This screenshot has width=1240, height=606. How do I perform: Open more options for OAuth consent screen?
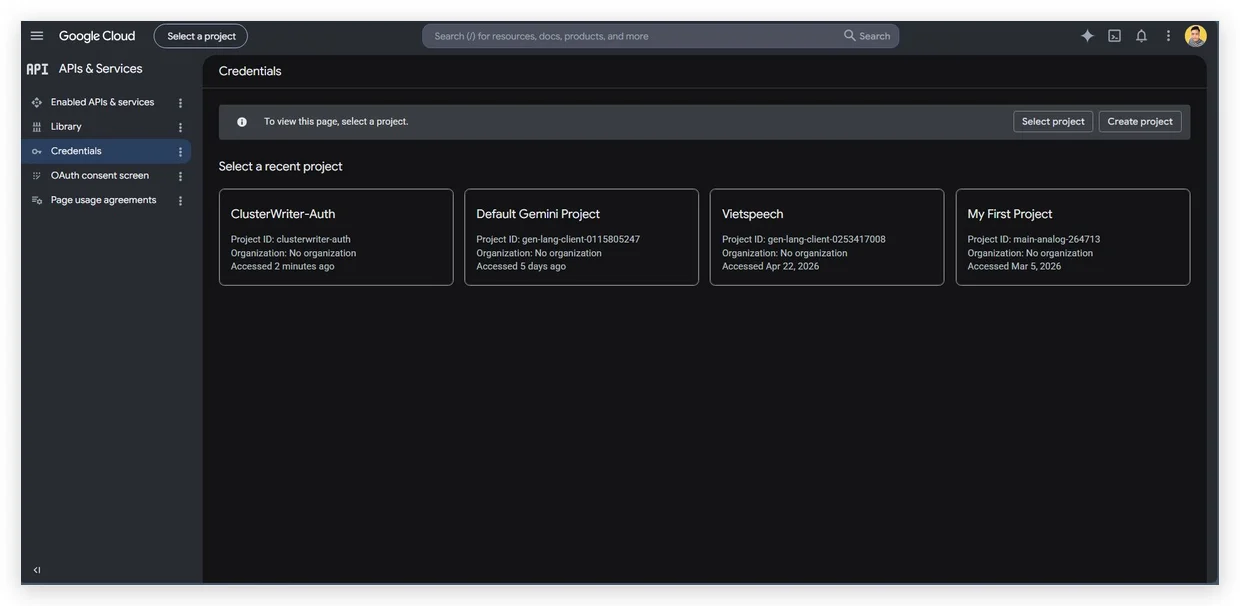click(180, 176)
